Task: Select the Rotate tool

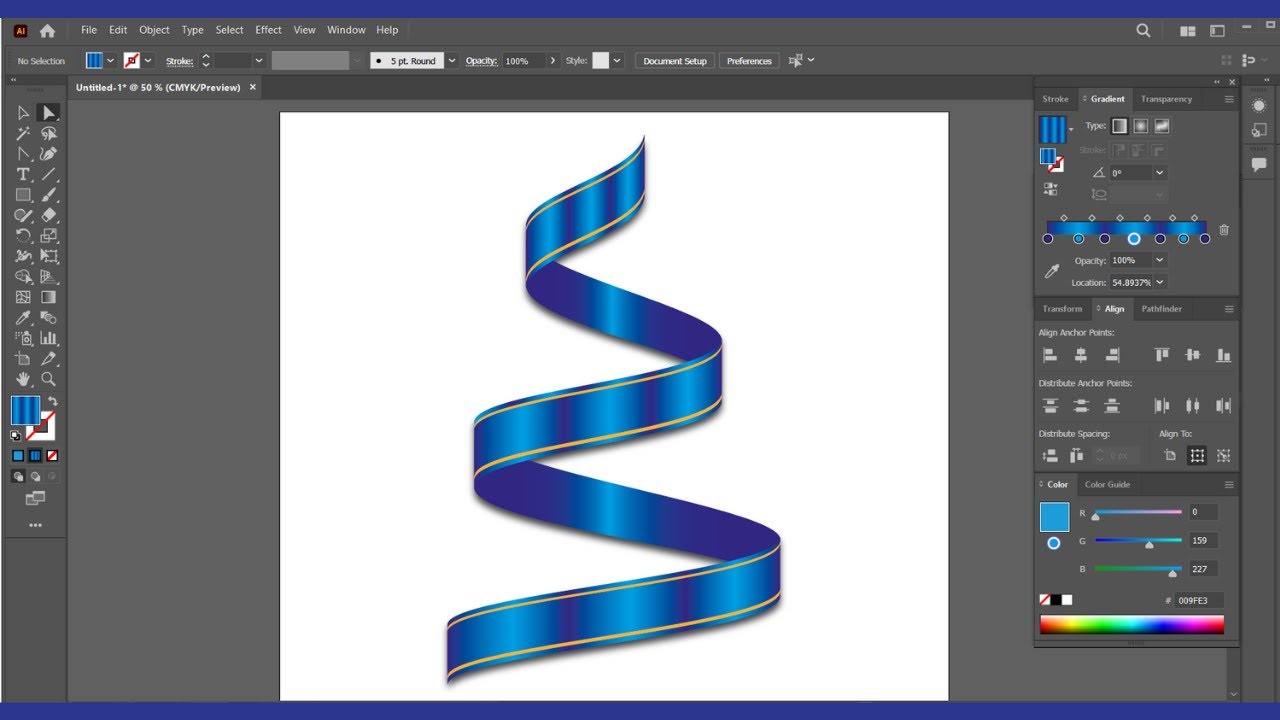Action: point(23,236)
